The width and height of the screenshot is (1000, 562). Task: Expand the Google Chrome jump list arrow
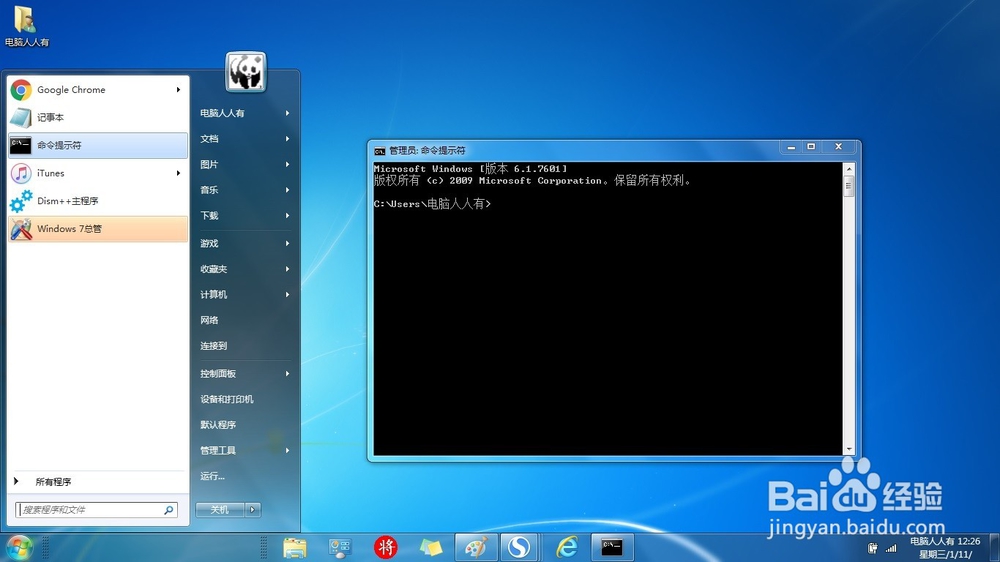pos(179,90)
